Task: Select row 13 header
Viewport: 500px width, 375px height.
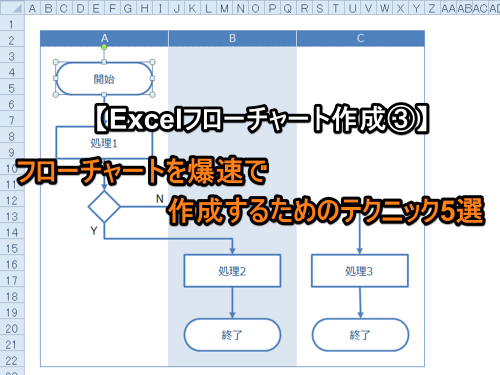Action: point(12,216)
